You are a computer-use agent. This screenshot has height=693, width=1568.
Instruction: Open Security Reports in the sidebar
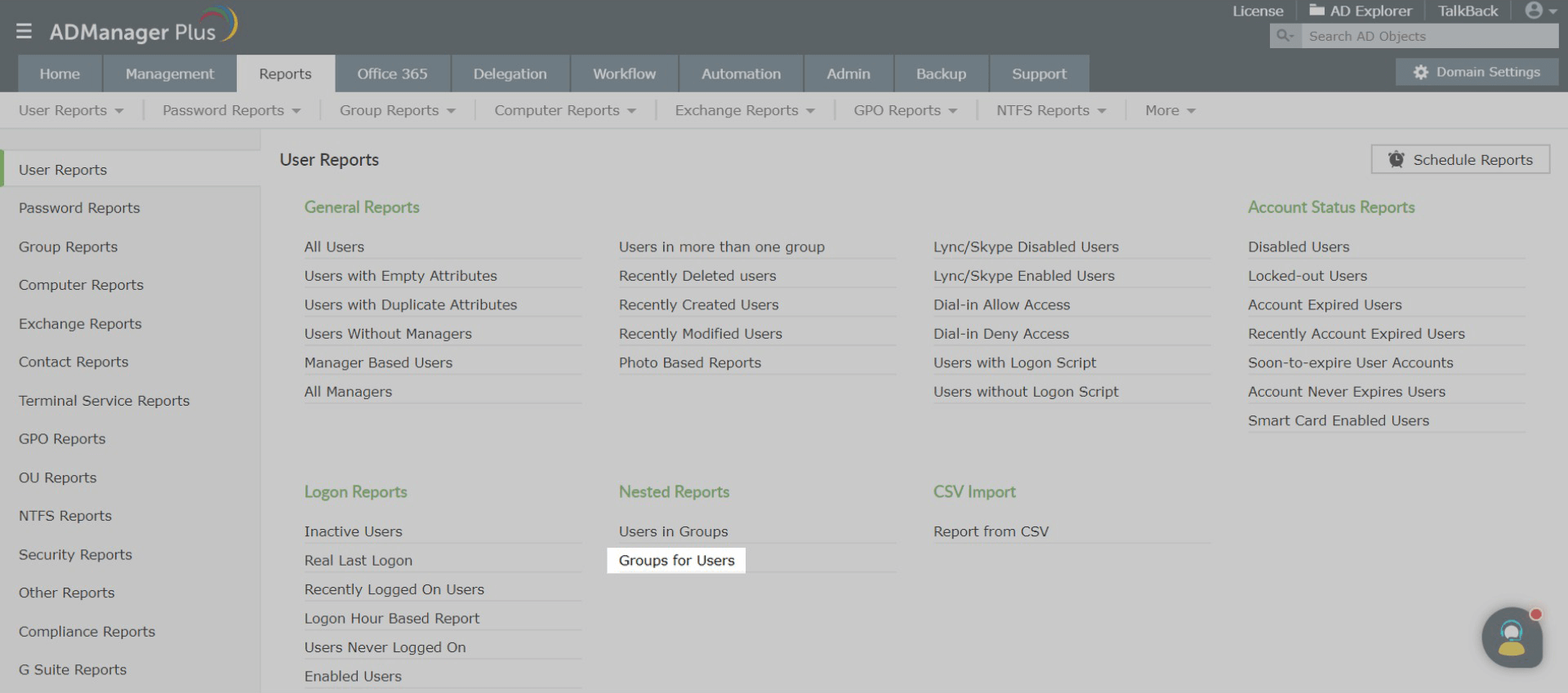pyautogui.click(x=75, y=554)
